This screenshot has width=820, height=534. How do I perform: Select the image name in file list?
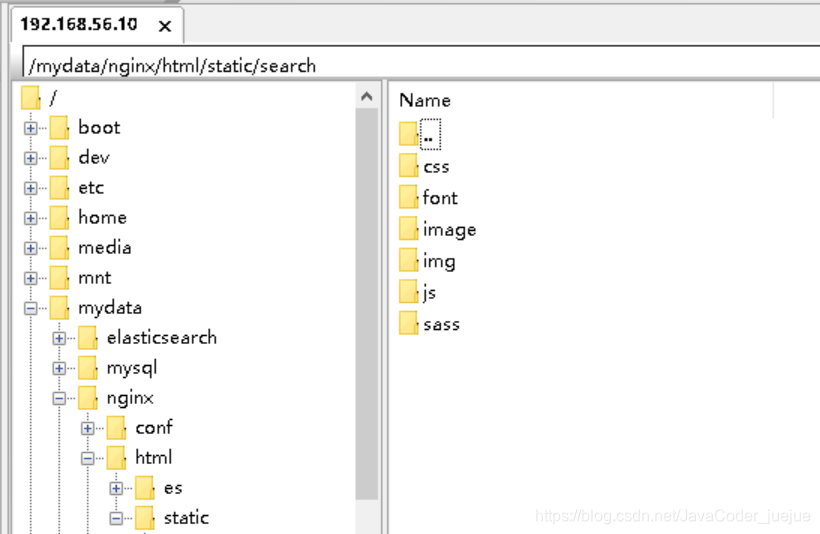click(x=450, y=230)
